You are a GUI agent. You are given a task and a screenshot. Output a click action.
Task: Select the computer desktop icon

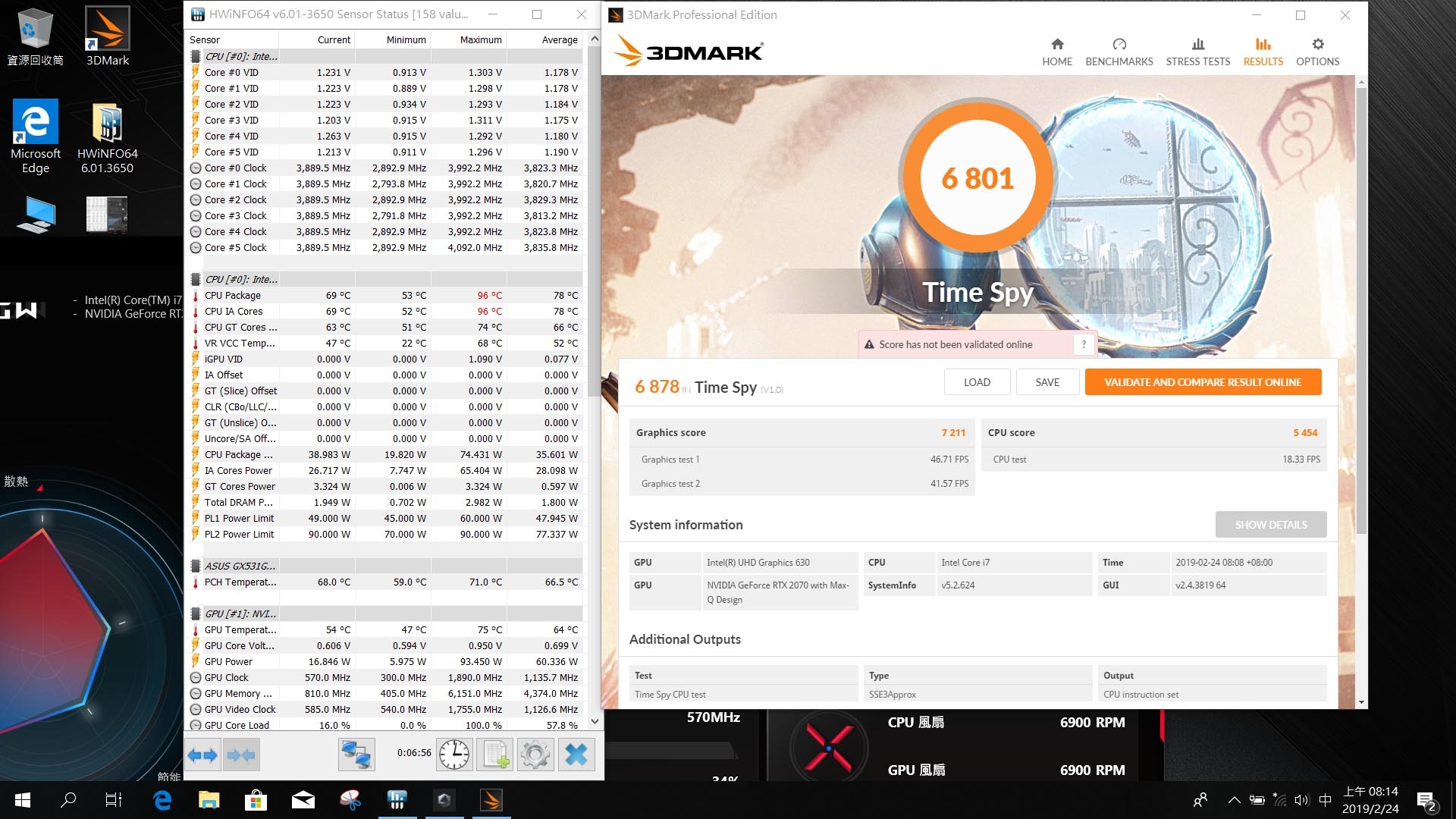[x=35, y=215]
